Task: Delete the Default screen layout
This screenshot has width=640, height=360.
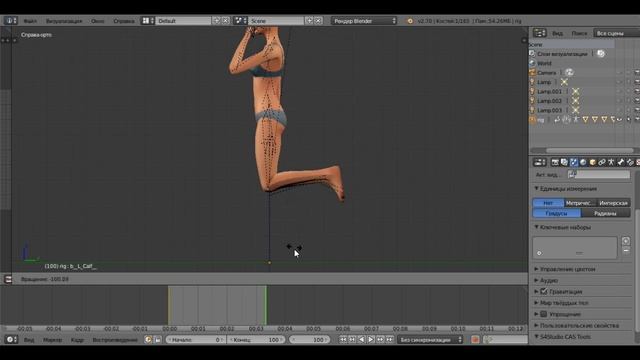Action: point(225,20)
